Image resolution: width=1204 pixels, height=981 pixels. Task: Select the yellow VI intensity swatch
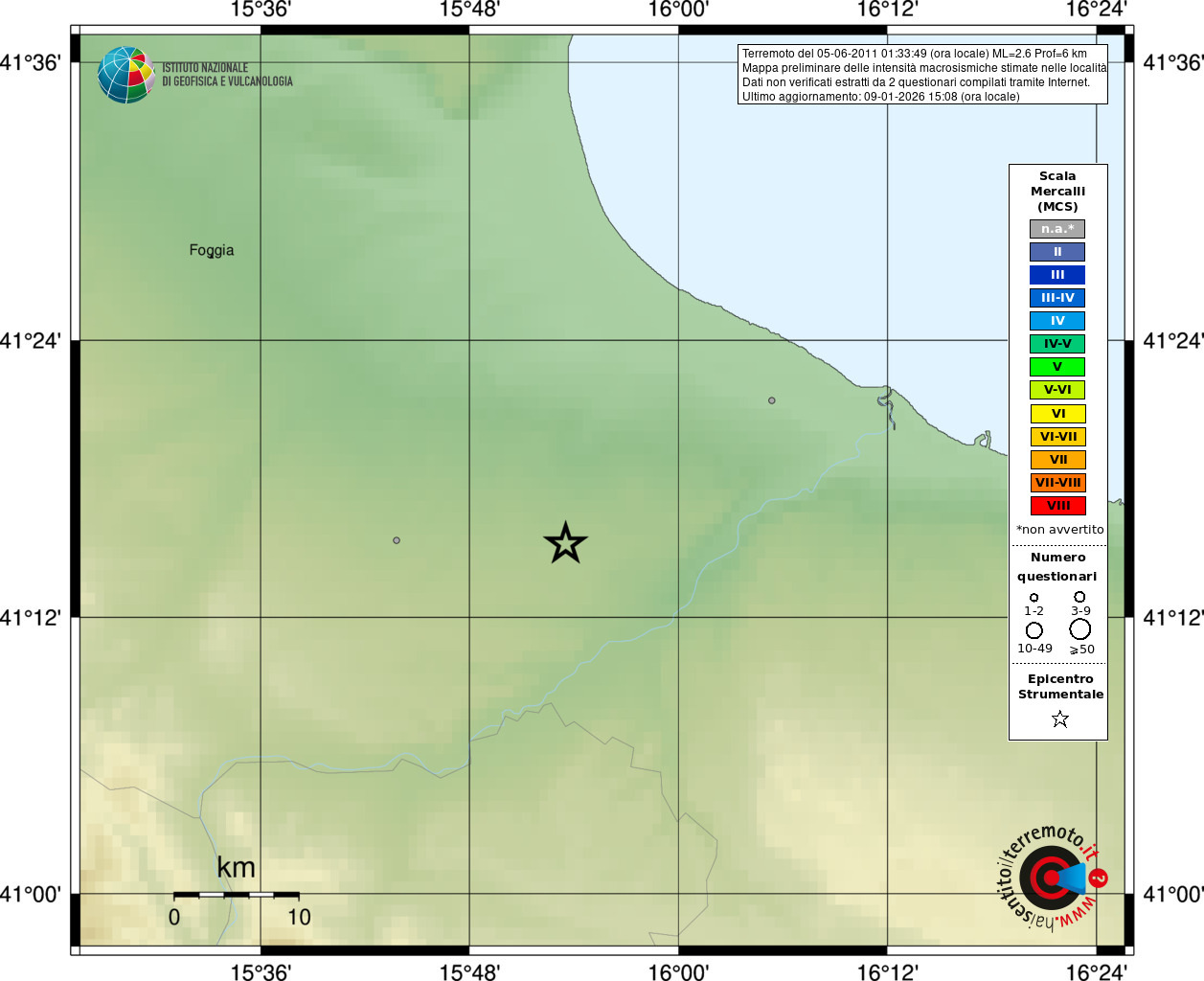click(1057, 414)
